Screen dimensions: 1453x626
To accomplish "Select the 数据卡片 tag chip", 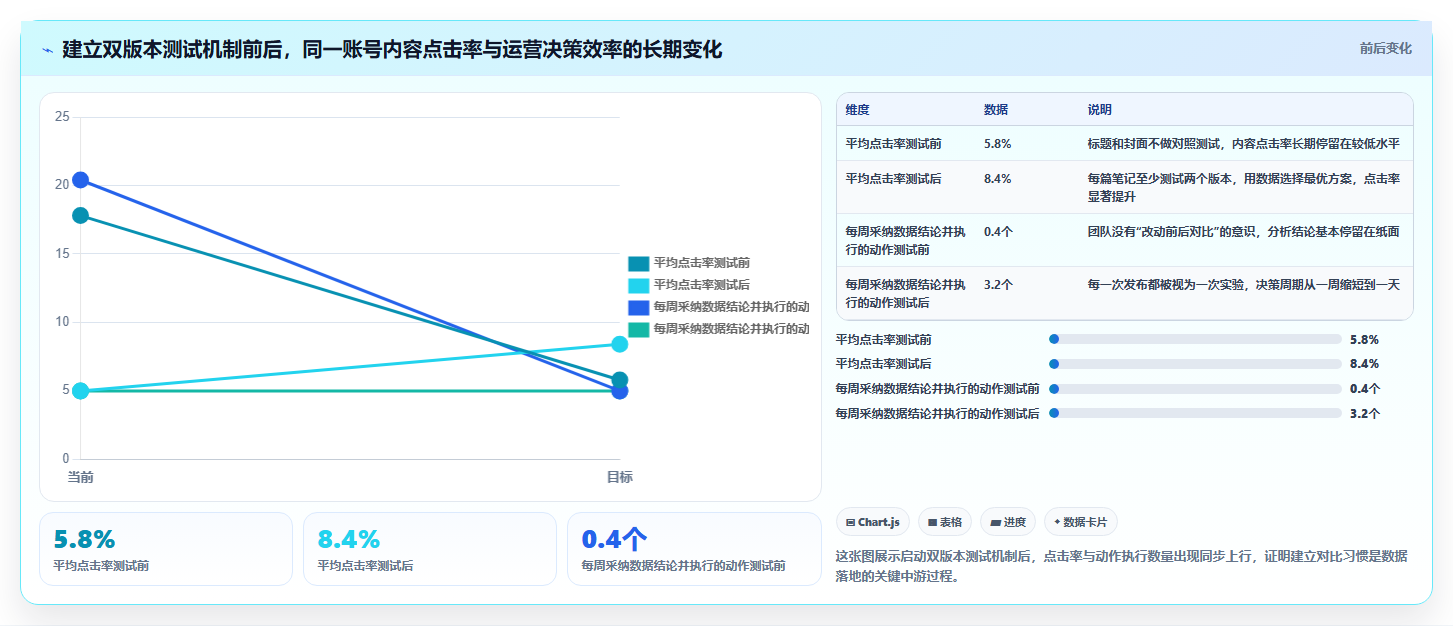I will [1081, 522].
